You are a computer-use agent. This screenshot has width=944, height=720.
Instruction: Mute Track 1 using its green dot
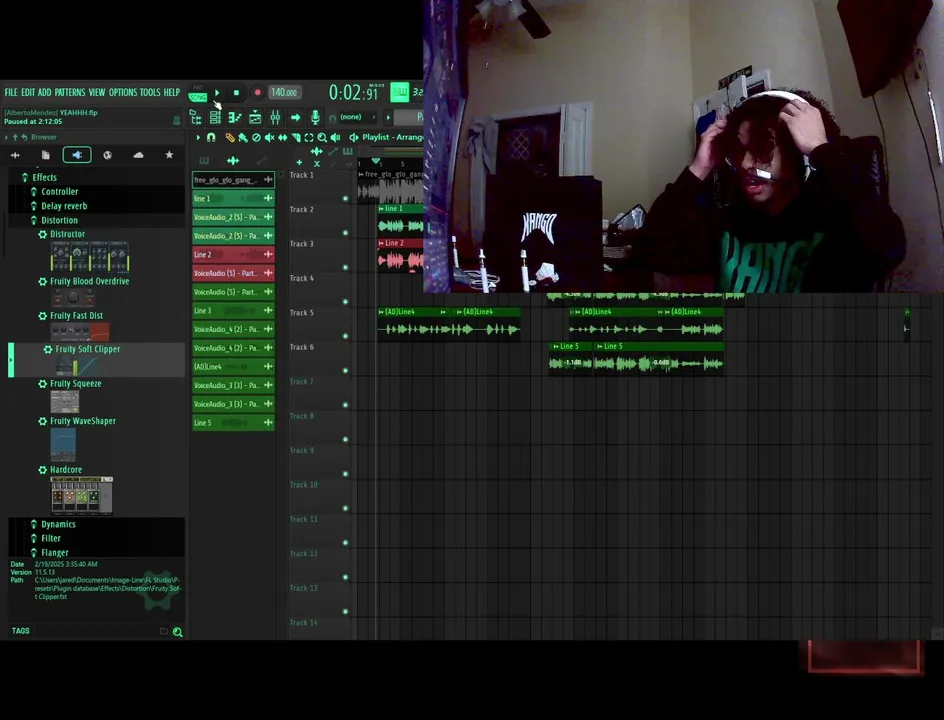point(346,199)
